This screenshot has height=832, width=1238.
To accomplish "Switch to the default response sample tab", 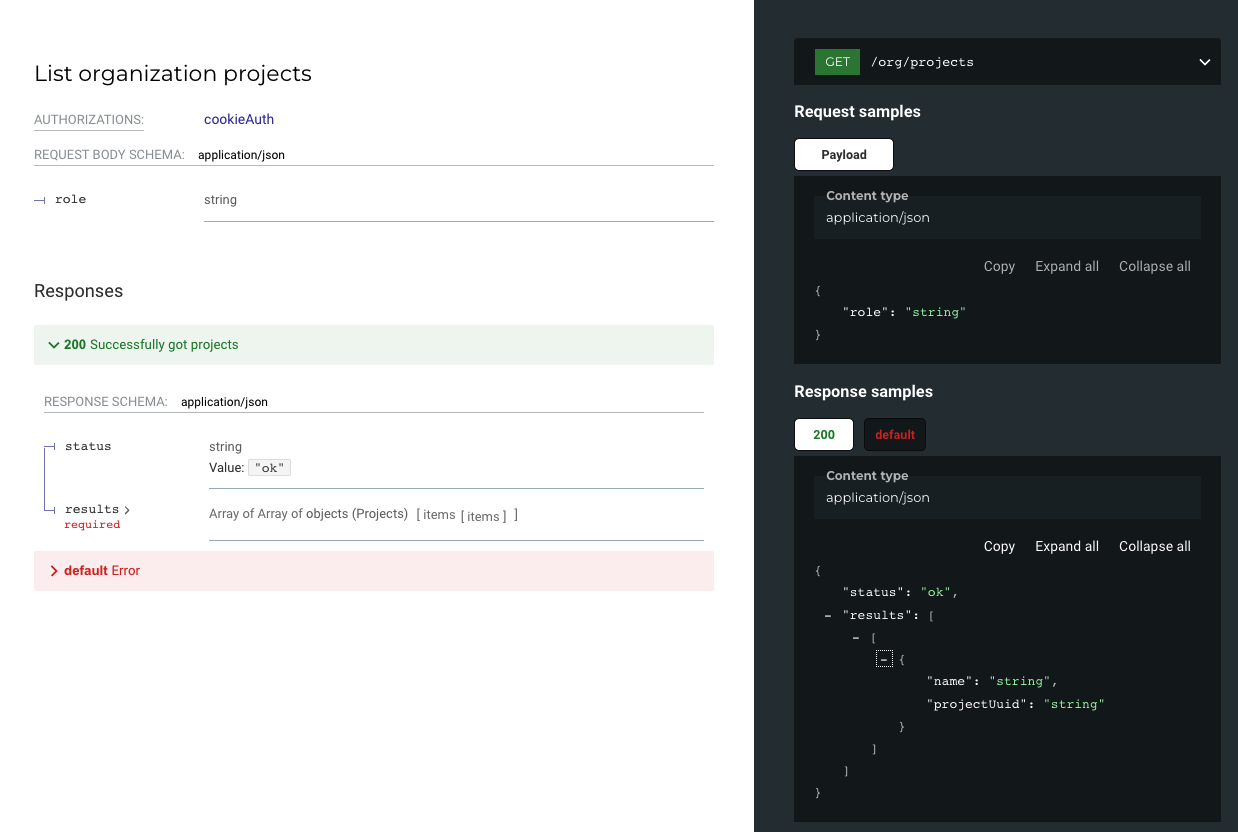I will pos(895,435).
